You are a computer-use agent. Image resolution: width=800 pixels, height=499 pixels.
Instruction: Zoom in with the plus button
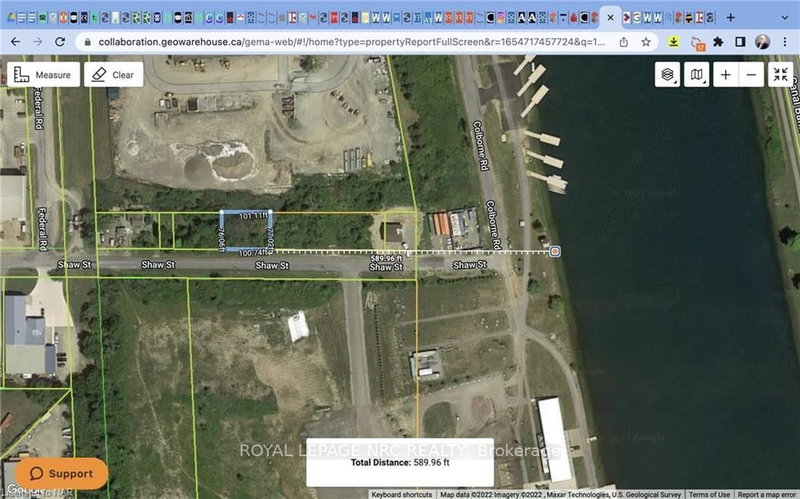tap(725, 74)
